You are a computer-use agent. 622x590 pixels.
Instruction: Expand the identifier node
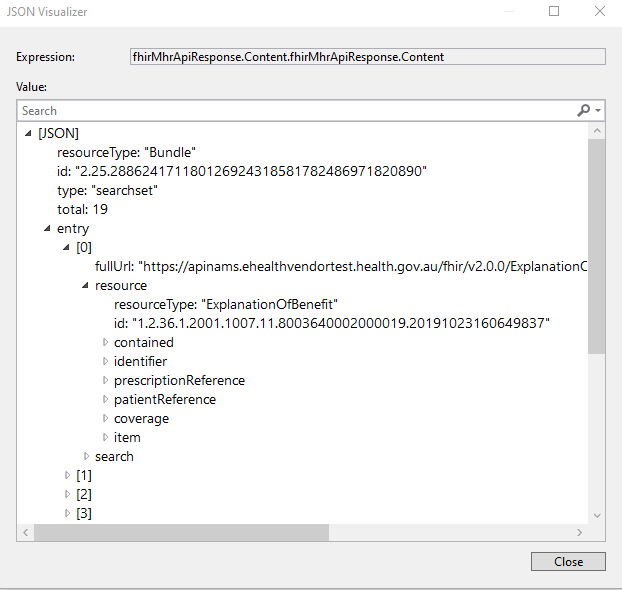click(x=105, y=362)
